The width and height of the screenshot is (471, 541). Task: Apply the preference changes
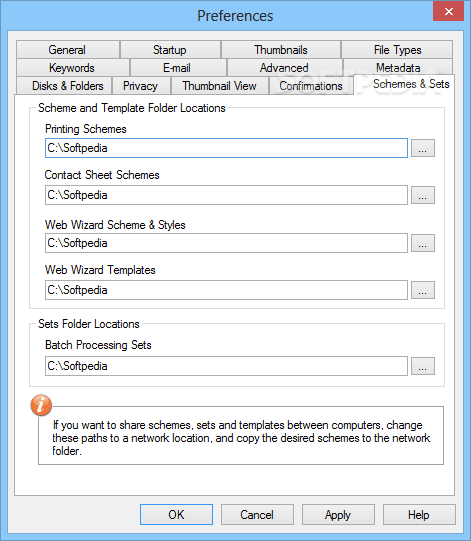(x=338, y=515)
